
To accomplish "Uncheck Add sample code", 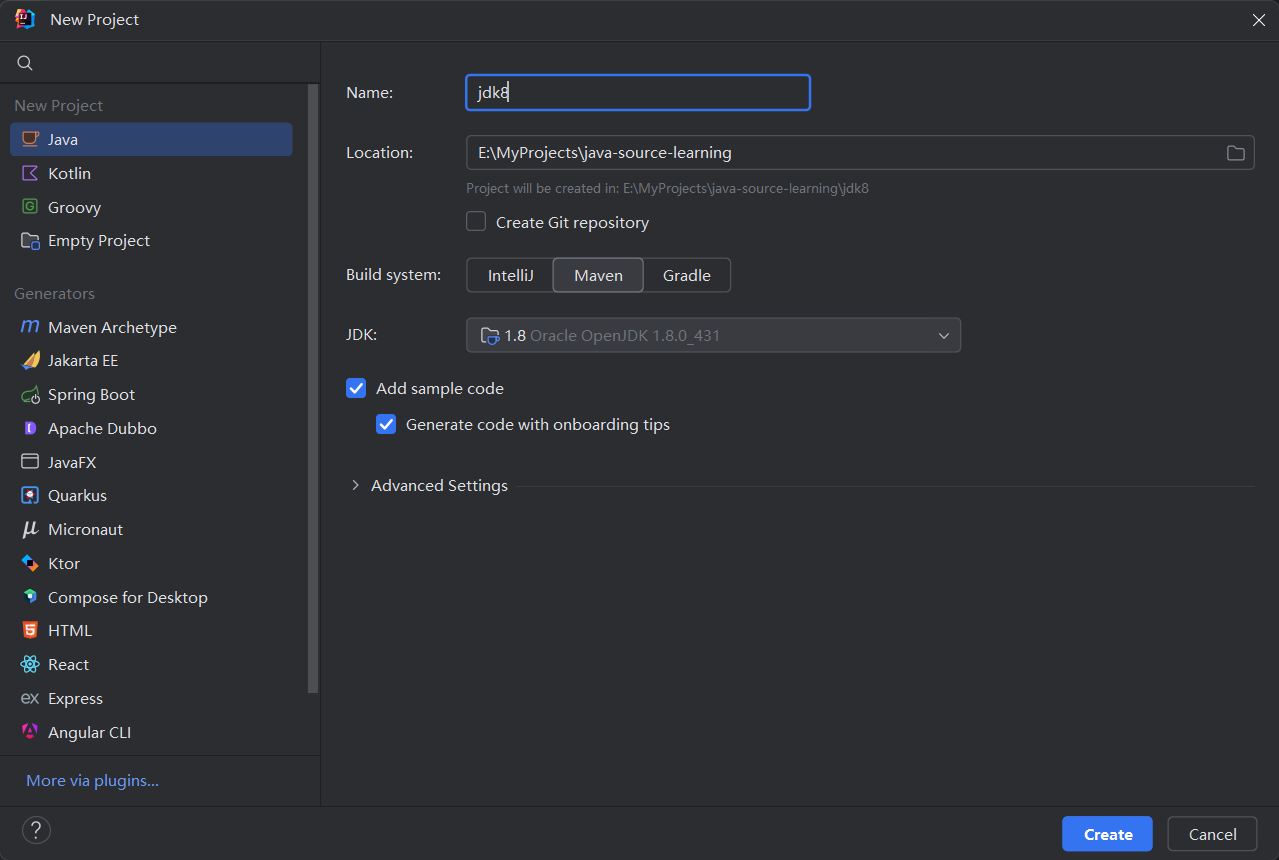I will (356, 388).
